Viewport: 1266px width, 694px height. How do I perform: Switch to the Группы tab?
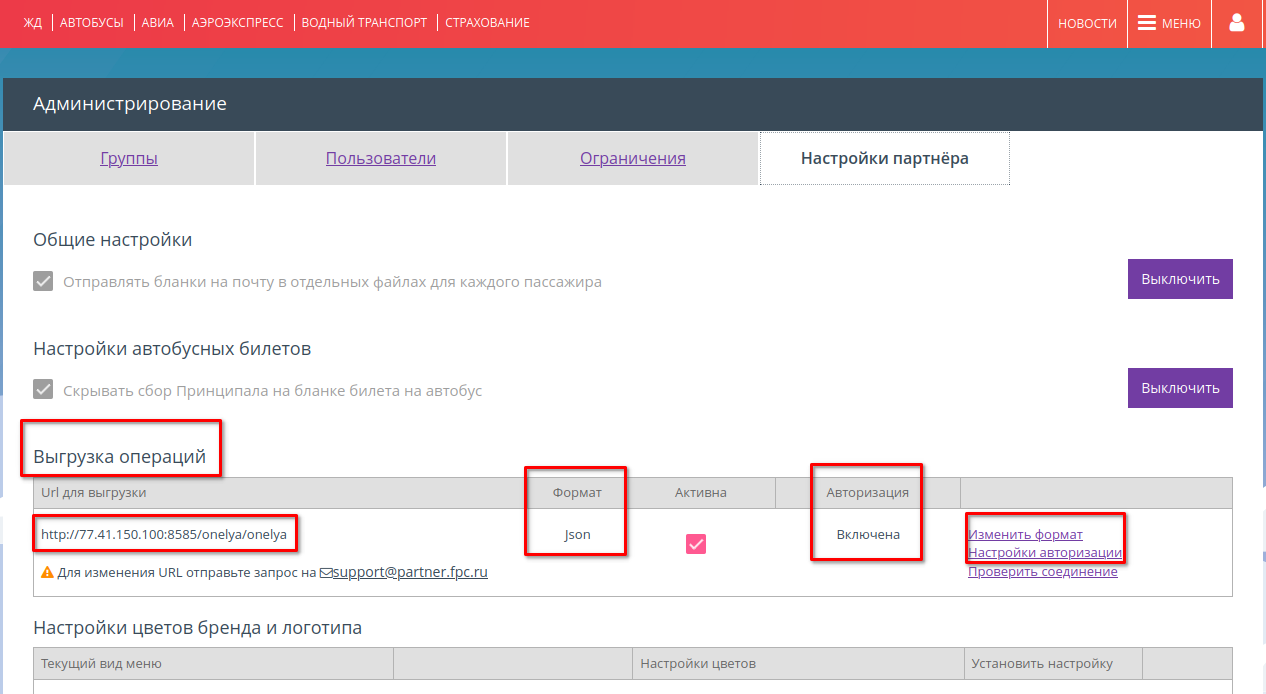coord(129,158)
